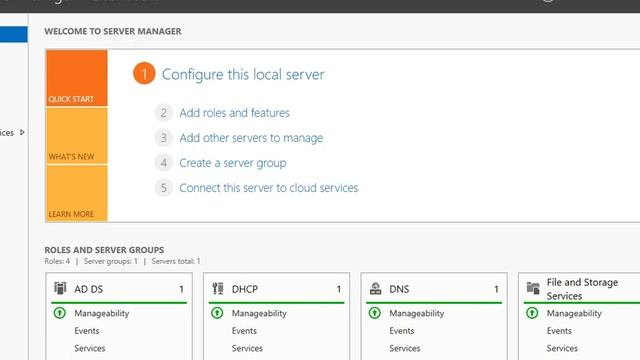Open the AD DS tile title
Screen dimensions: 640x360
89,289
